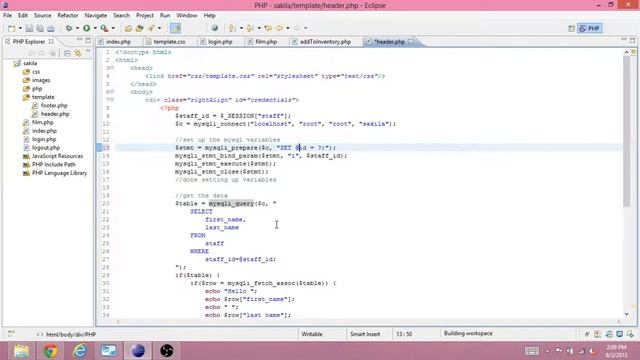Click the editor scroll down arrow
The width and height of the screenshot is (640, 360).
click(627, 314)
